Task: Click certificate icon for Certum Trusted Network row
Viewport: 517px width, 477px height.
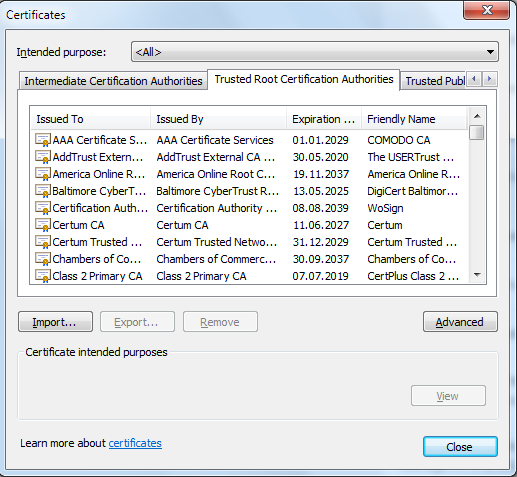Action: (43, 242)
